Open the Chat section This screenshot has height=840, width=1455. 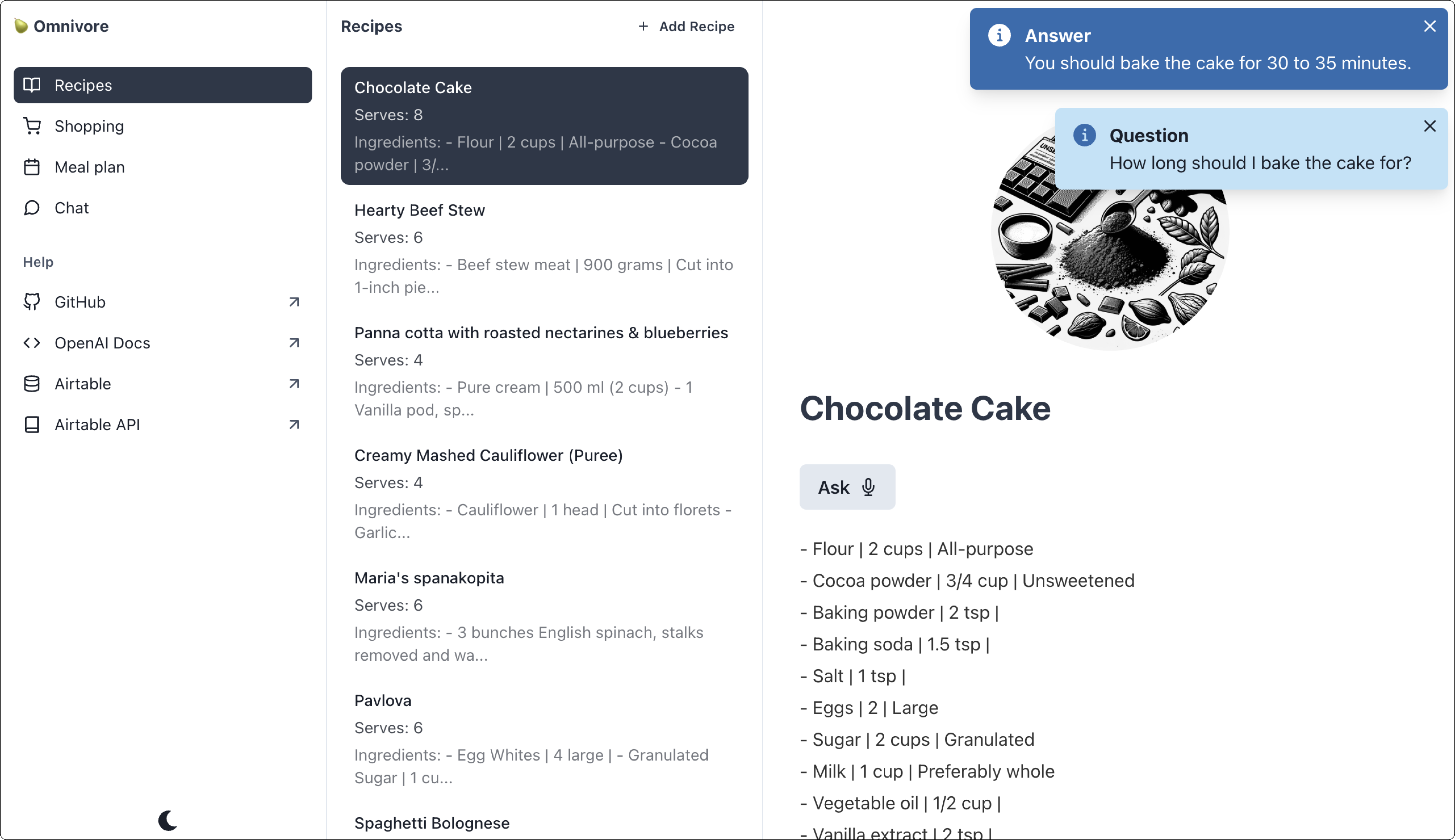[72, 208]
